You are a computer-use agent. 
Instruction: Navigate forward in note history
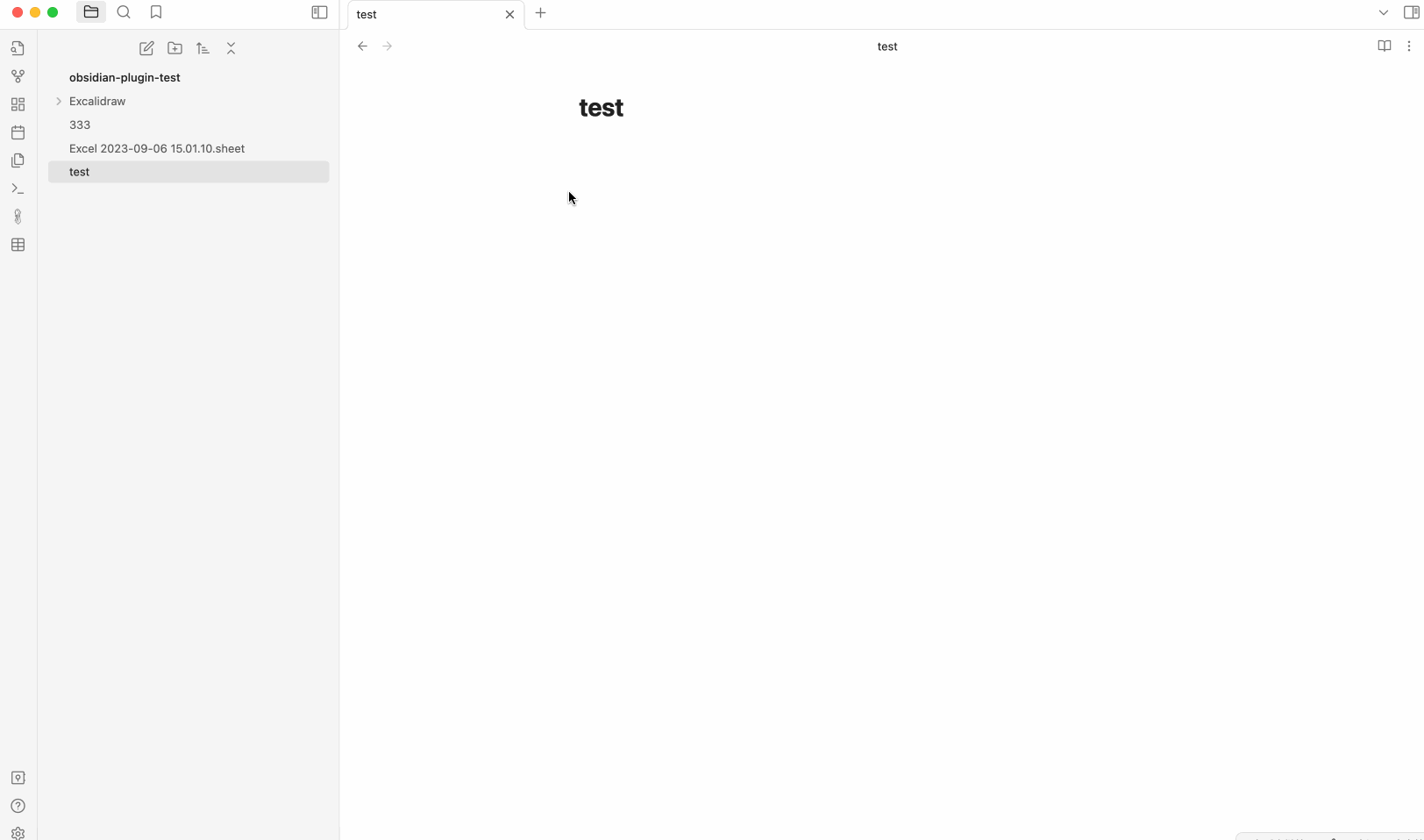click(388, 46)
